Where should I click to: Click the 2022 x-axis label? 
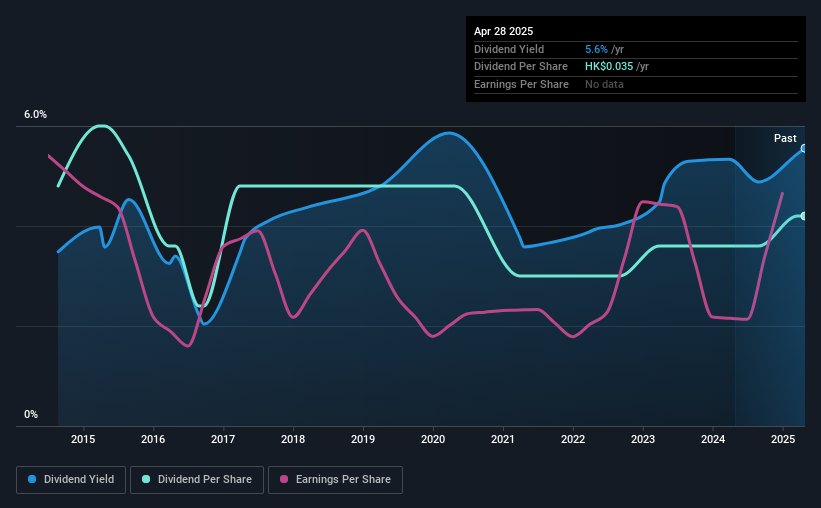573,439
